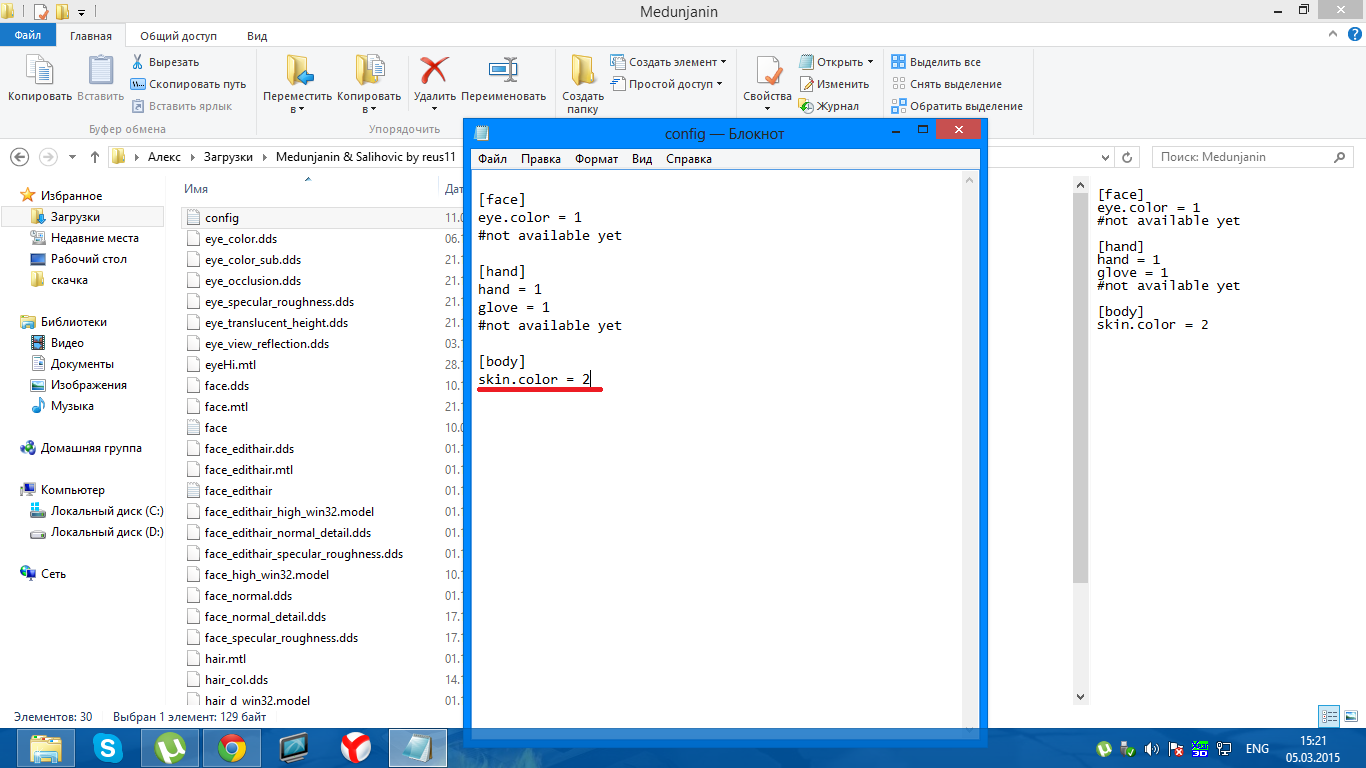The height and width of the screenshot is (768, 1366).
Task: Open Create item (Создать элемент) dropdown
Action: coord(669,62)
